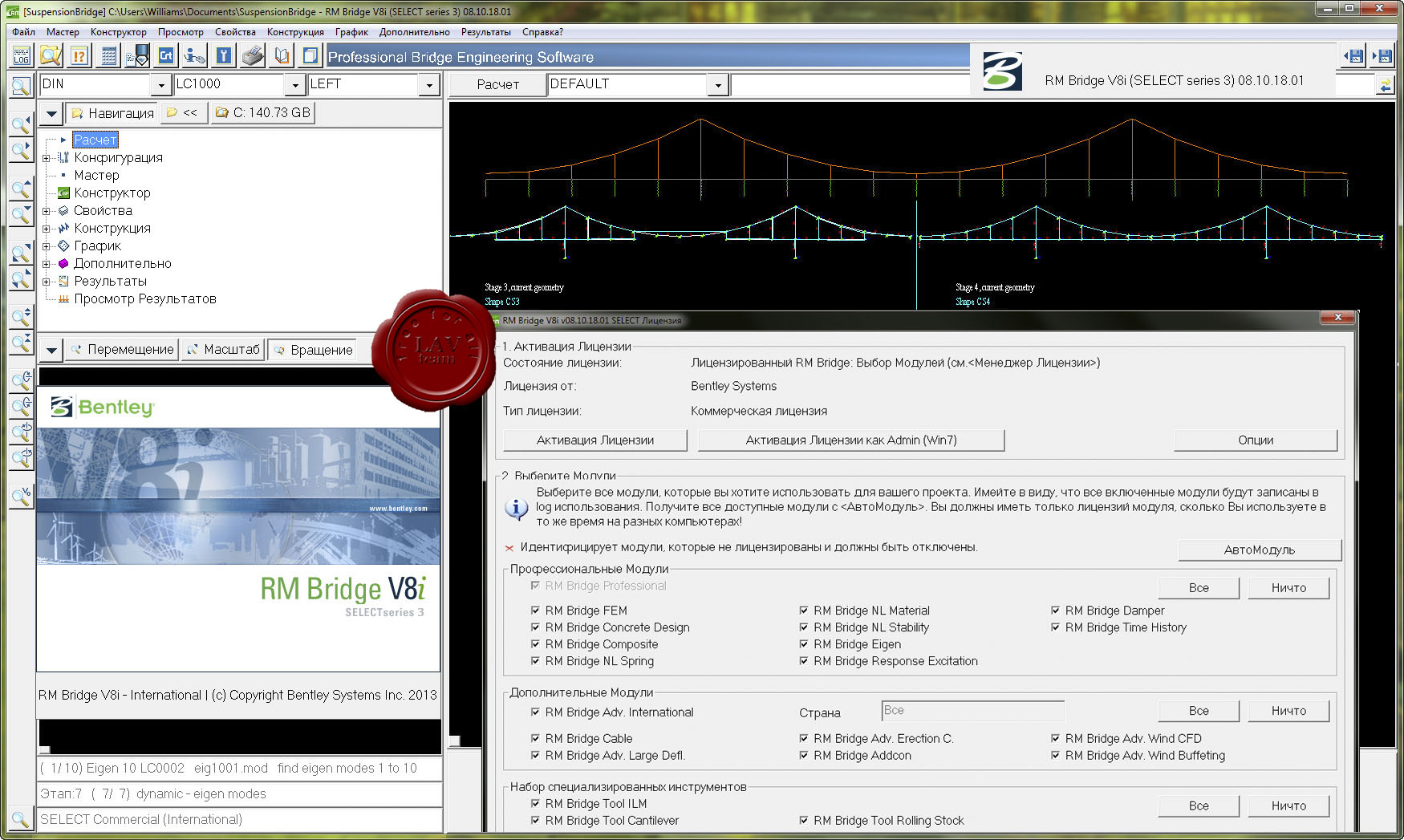This screenshot has height=840, width=1404.
Task: Click the stacked pages copy icon
Action: pos(310,55)
